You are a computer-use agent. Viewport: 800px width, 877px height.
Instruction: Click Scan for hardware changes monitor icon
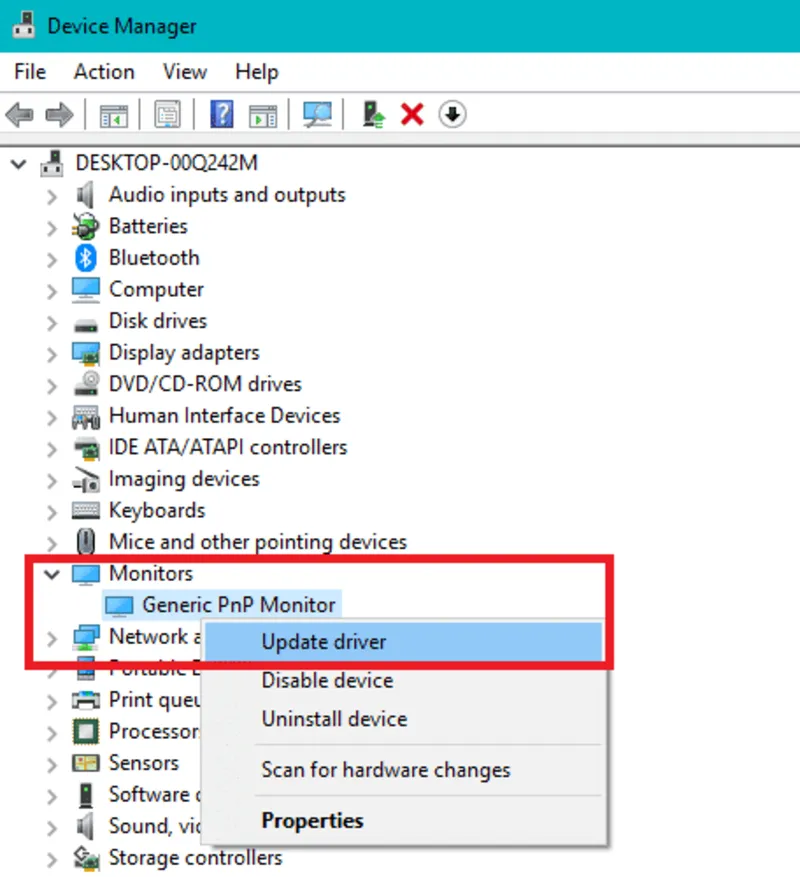[317, 115]
